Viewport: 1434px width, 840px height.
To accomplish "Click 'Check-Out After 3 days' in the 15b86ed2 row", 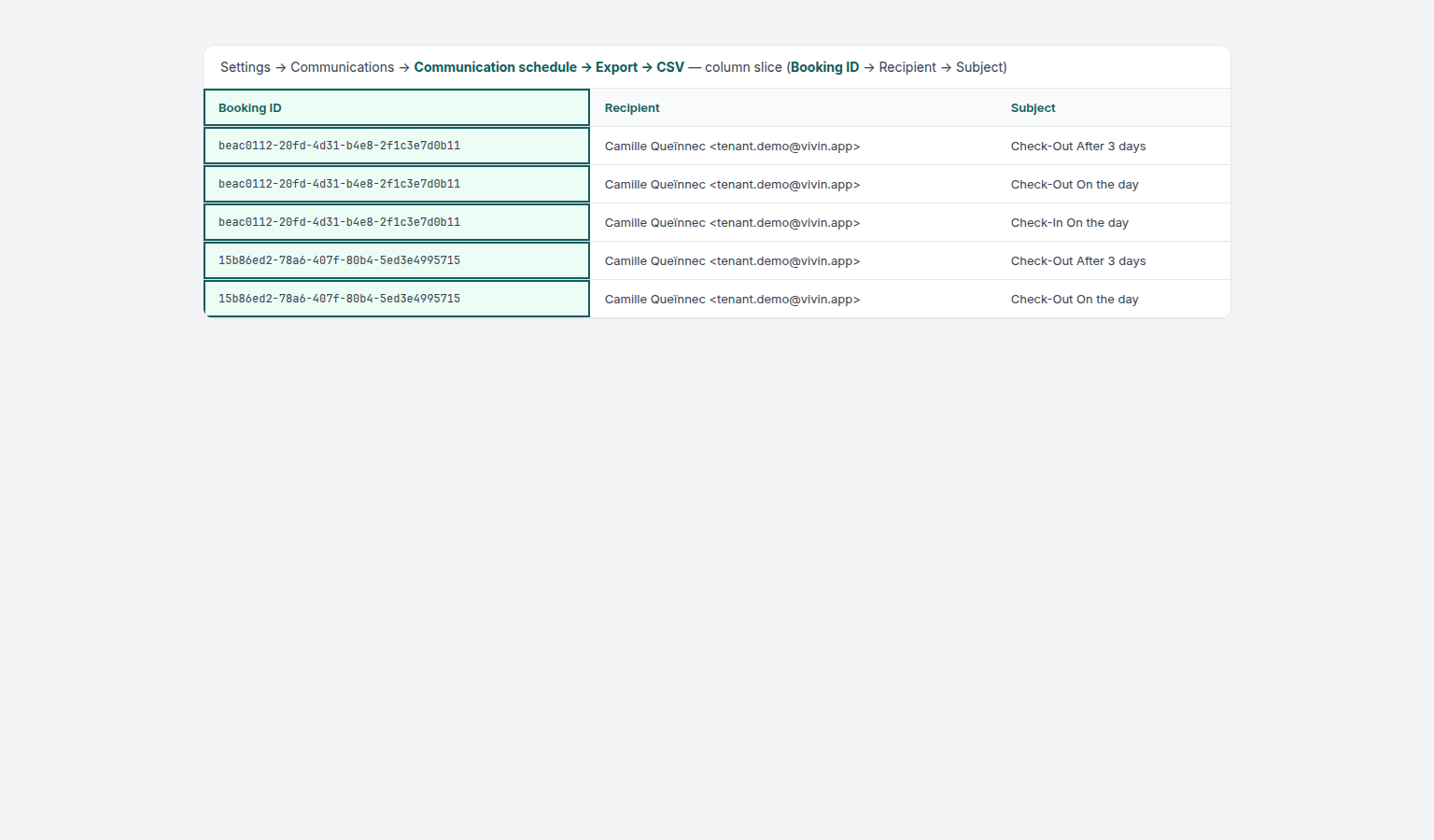I will click(1078, 261).
